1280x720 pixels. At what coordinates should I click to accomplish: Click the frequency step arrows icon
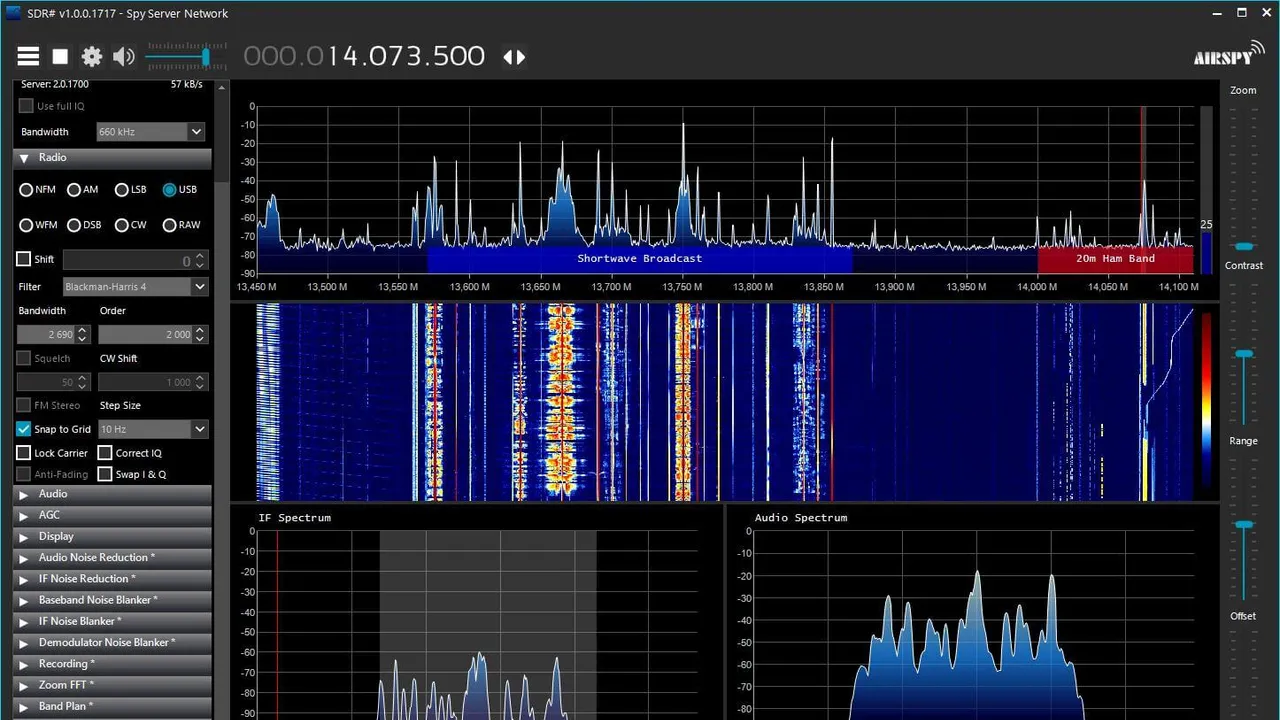coord(514,57)
